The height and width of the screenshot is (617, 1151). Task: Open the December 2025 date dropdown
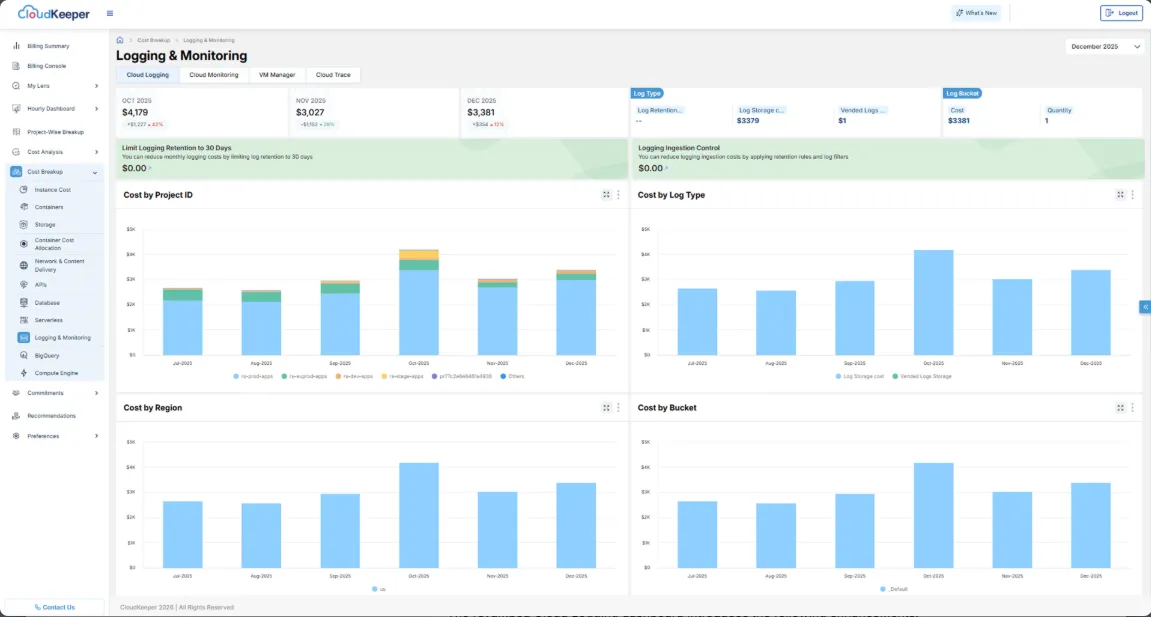[1103, 46]
